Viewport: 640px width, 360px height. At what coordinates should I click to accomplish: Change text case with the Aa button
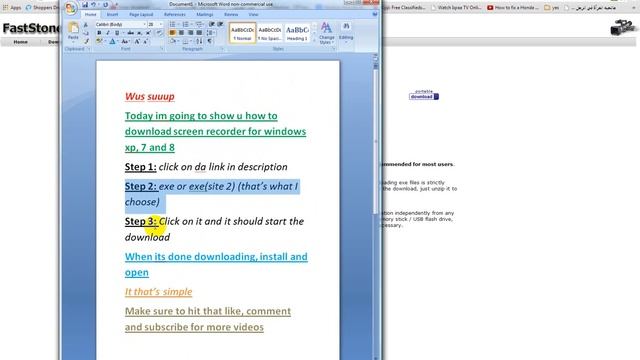click(125, 41)
